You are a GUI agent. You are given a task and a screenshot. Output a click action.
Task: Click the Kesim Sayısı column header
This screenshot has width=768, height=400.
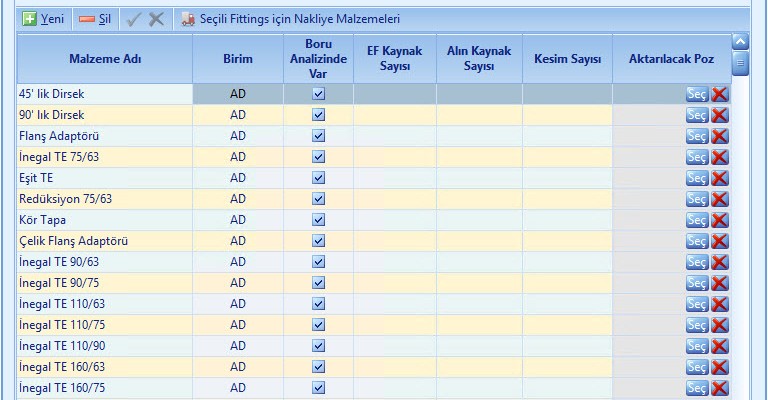566,59
